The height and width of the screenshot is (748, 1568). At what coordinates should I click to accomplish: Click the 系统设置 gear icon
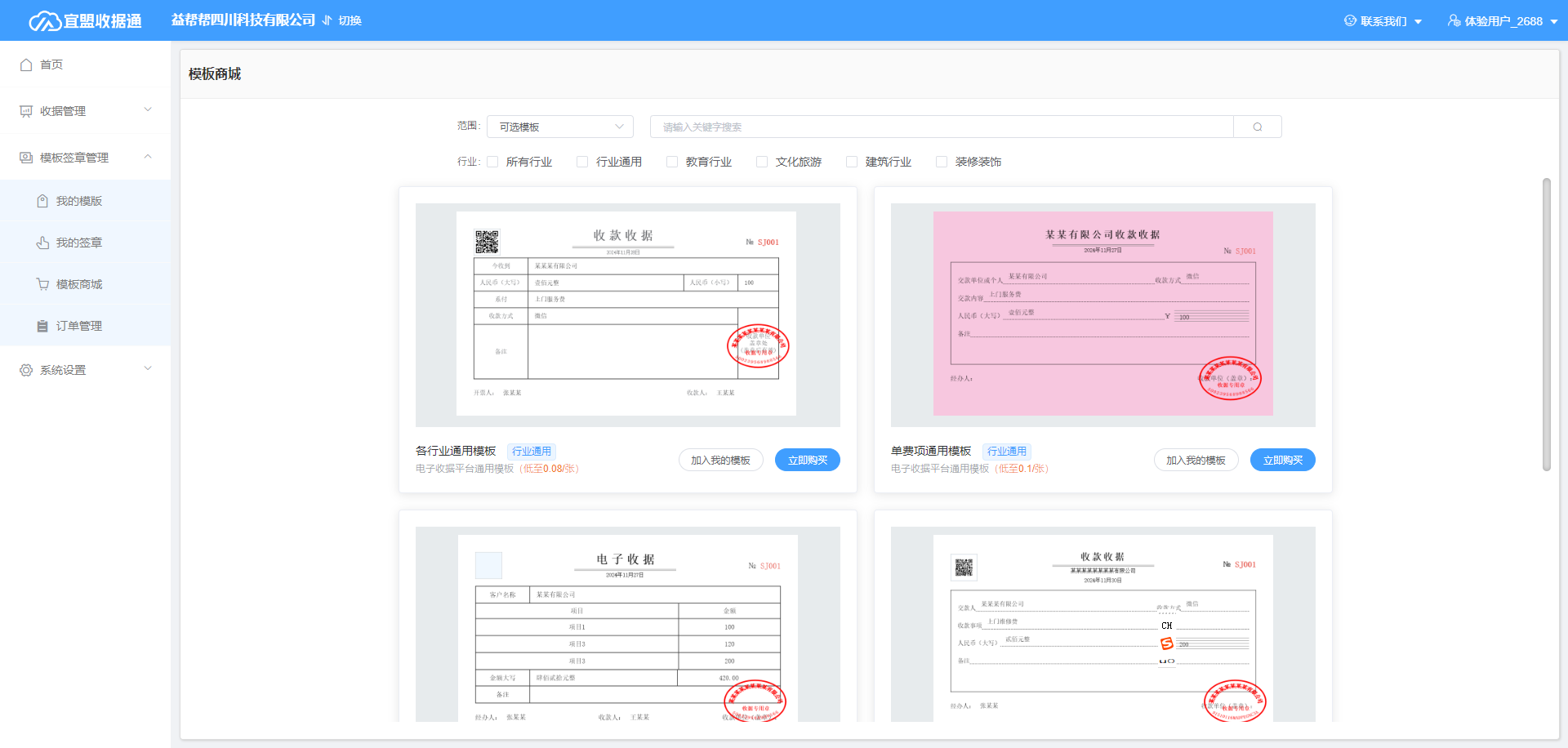pyautogui.click(x=26, y=370)
